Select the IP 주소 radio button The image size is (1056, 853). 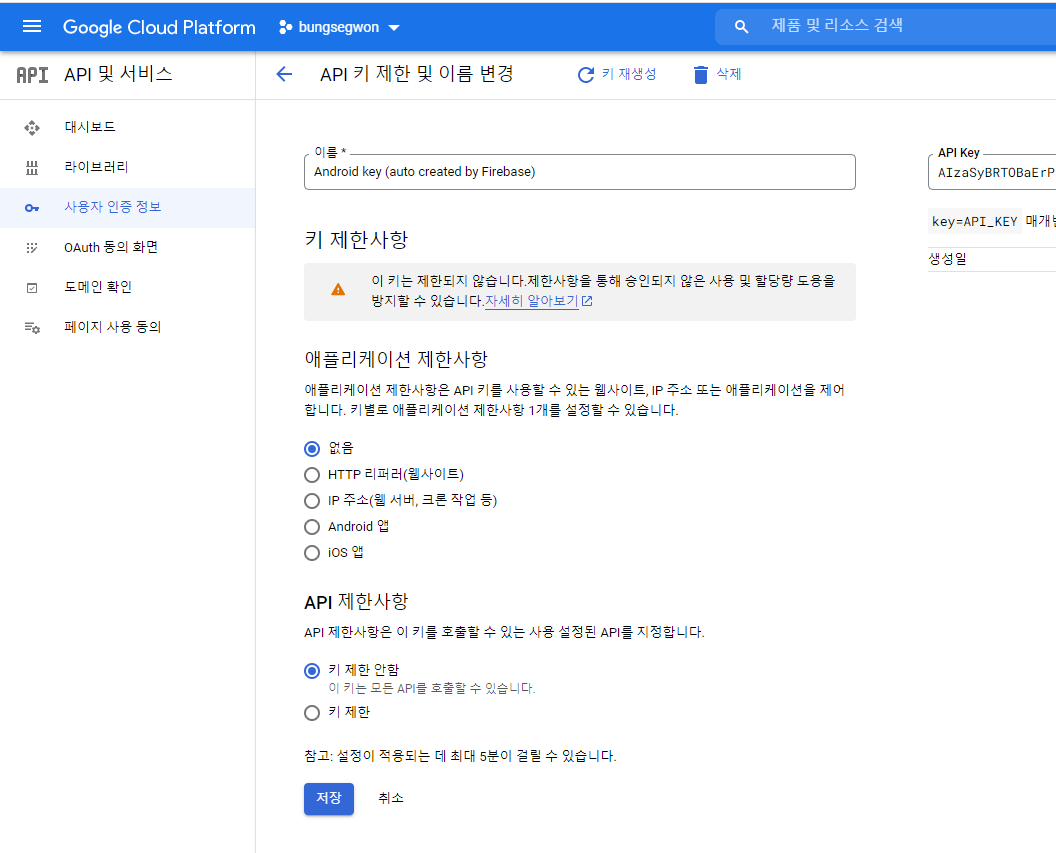click(x=312, y=501)
